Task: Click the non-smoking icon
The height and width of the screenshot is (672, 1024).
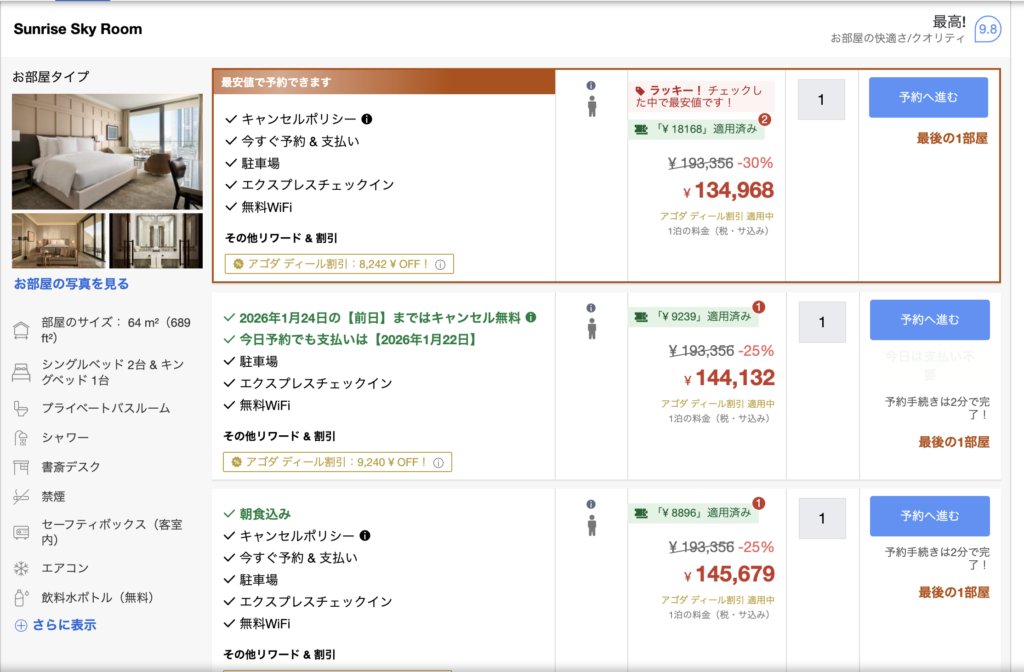Action: (18, 495)
